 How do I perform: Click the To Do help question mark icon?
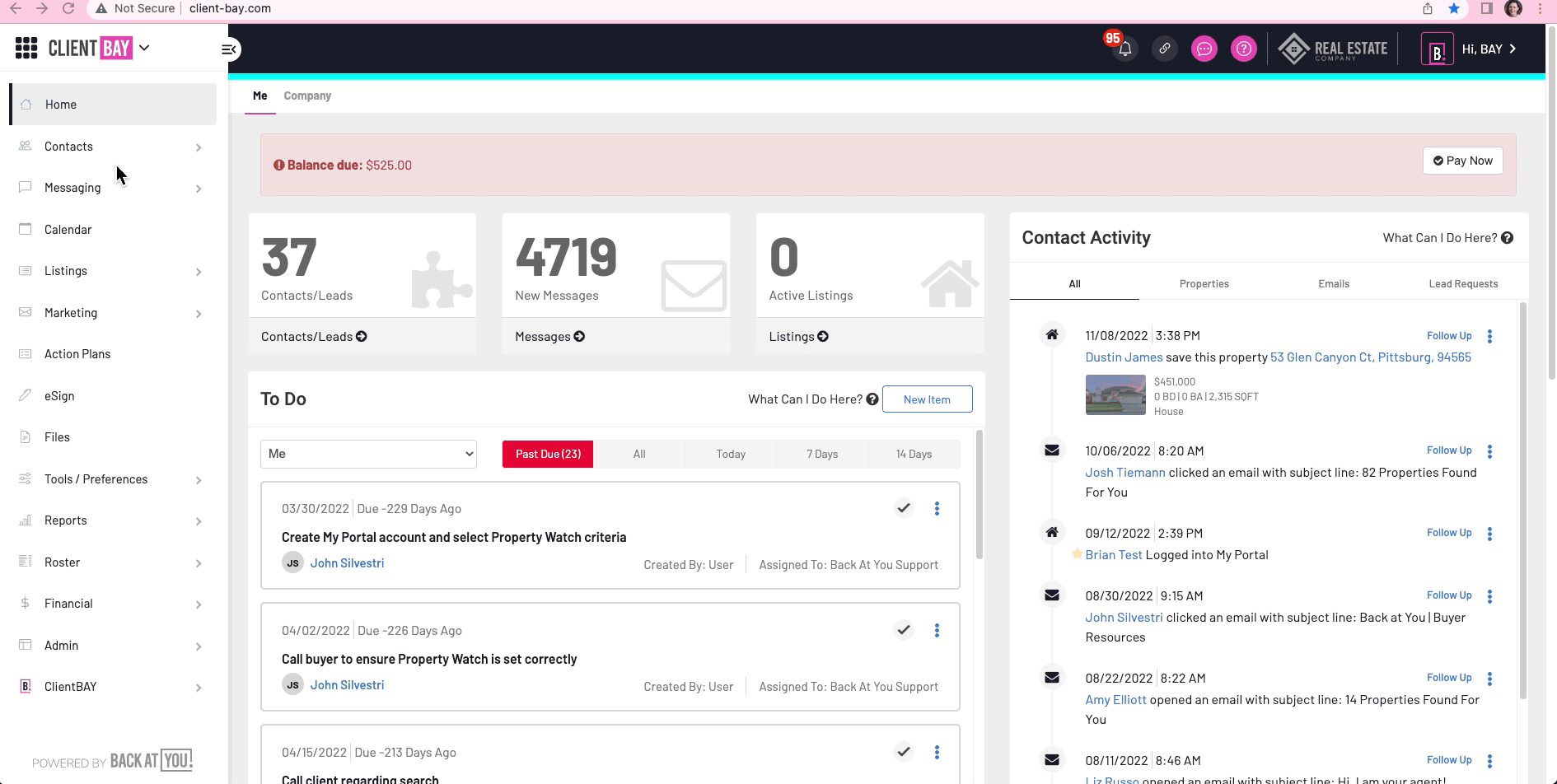point(872,399)
